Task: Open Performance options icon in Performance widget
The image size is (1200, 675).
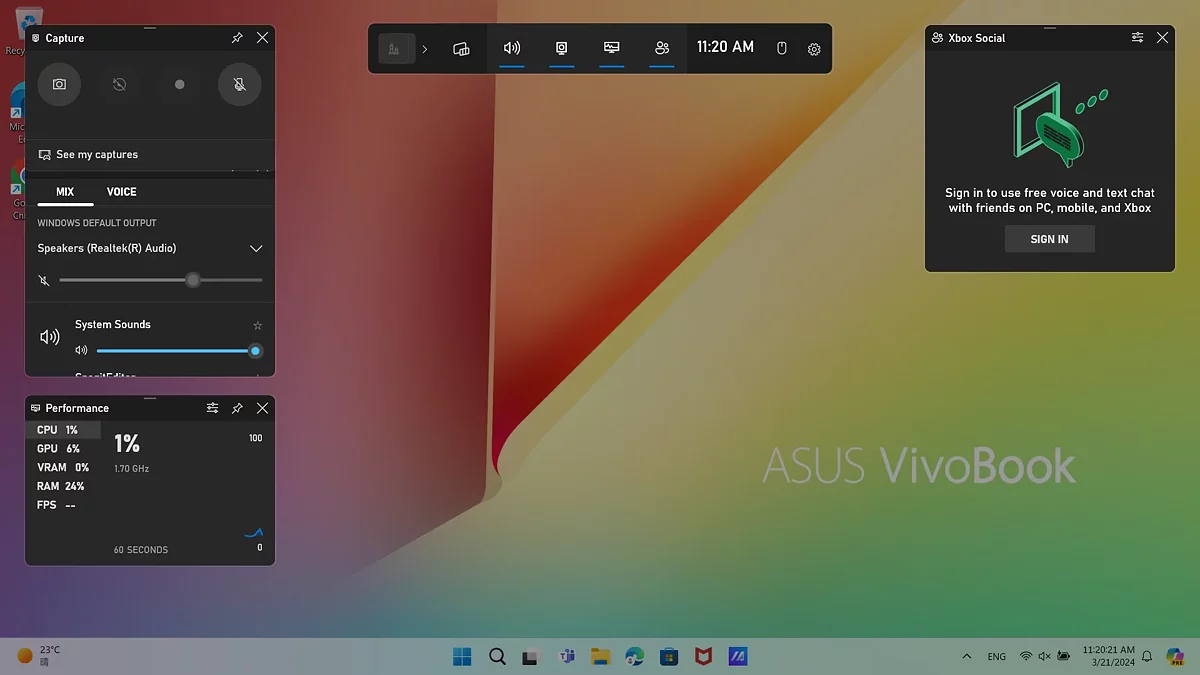Action: click(212, 408)
